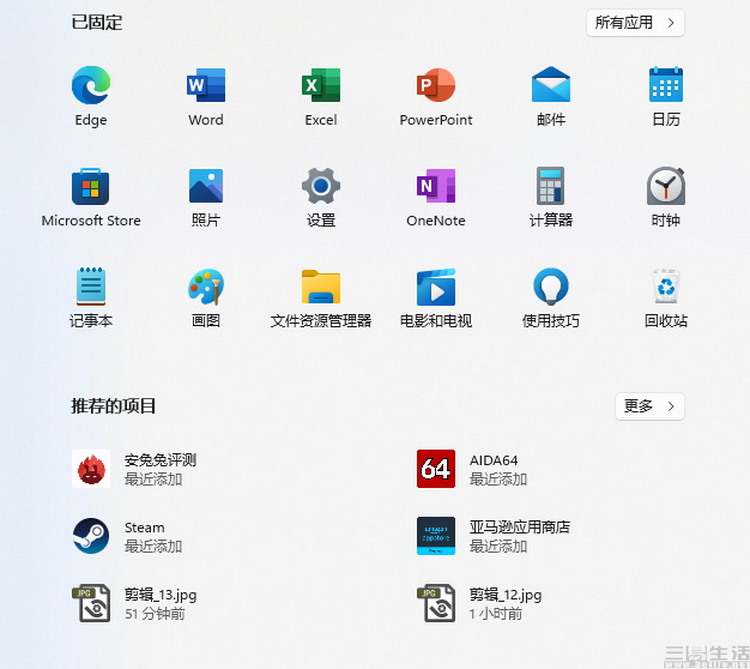This screenshot has width=750, height=669.
Task: Click the 剪辑_13.jpg filename text
Action: click(x=160, y=595)
